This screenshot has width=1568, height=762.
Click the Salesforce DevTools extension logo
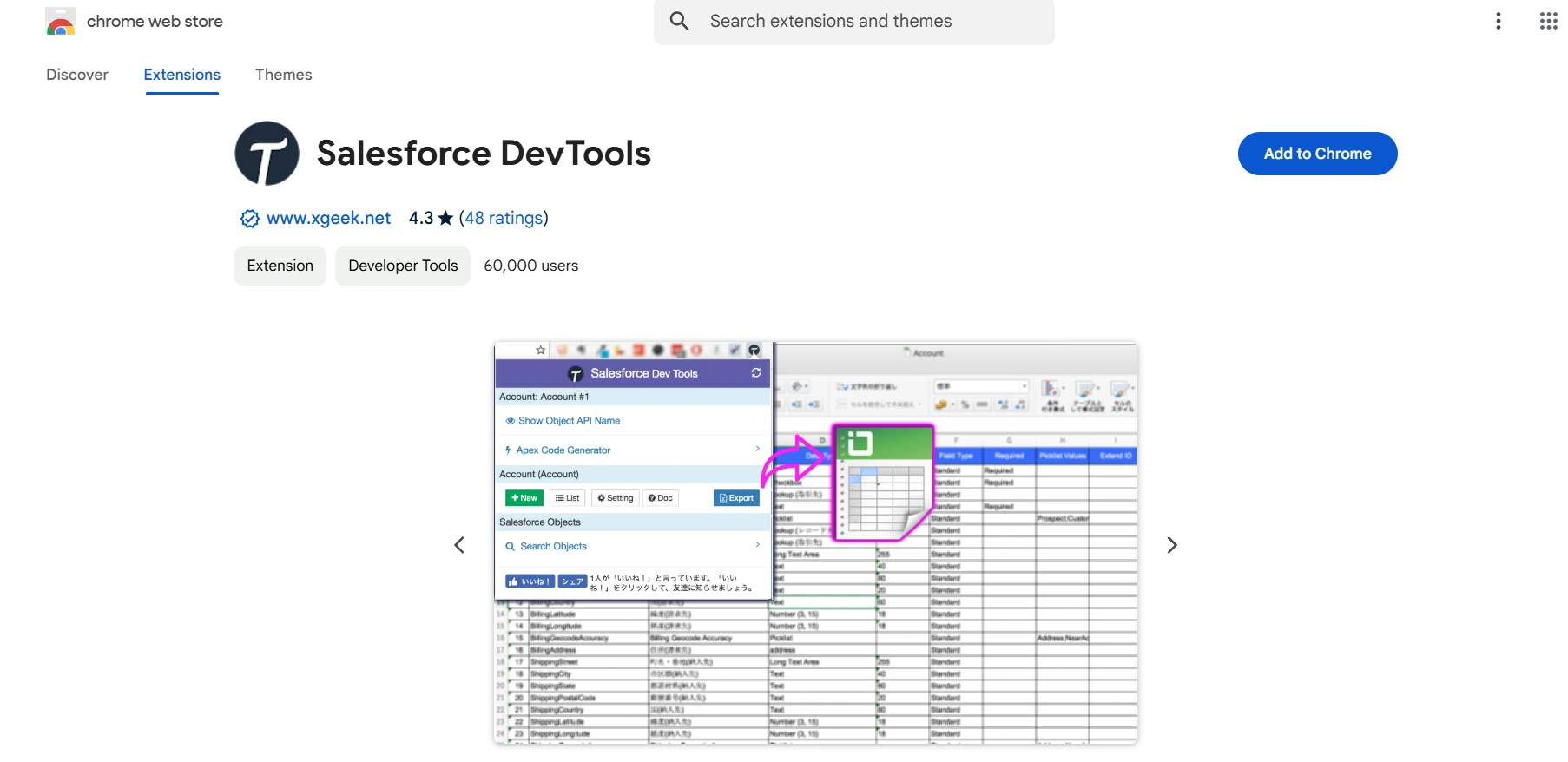(267, 154)
